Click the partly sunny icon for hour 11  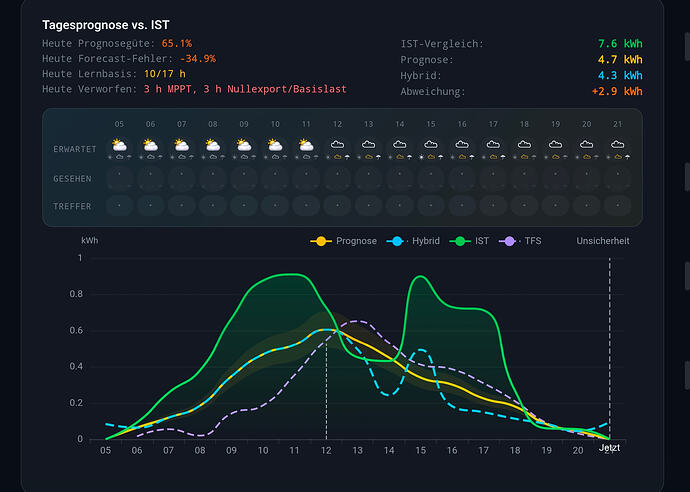point(306,144)
